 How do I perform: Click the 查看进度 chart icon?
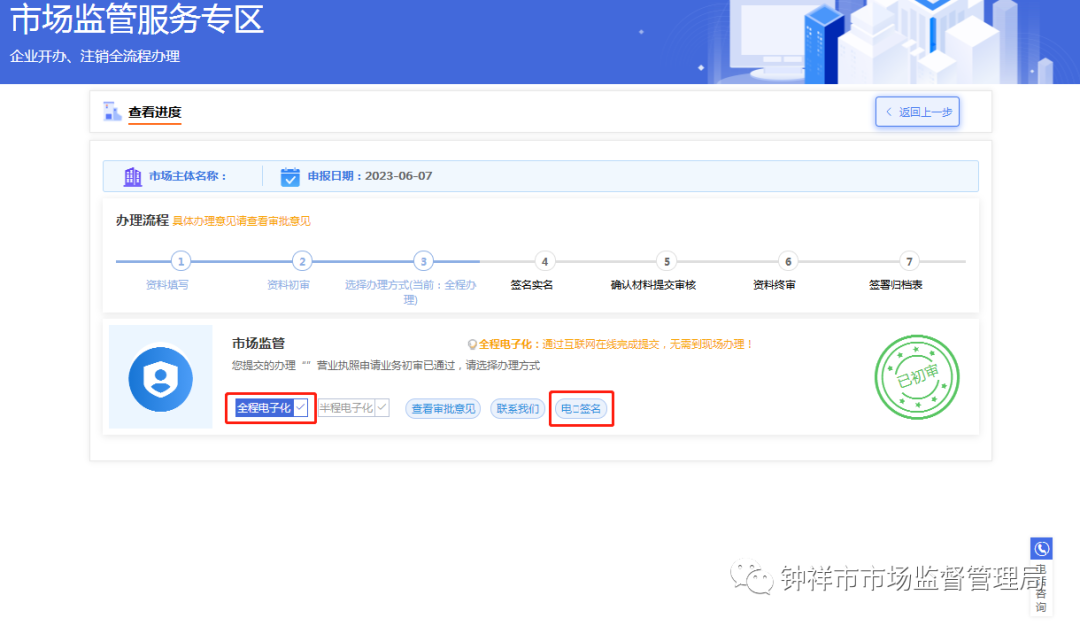(112, 111)
